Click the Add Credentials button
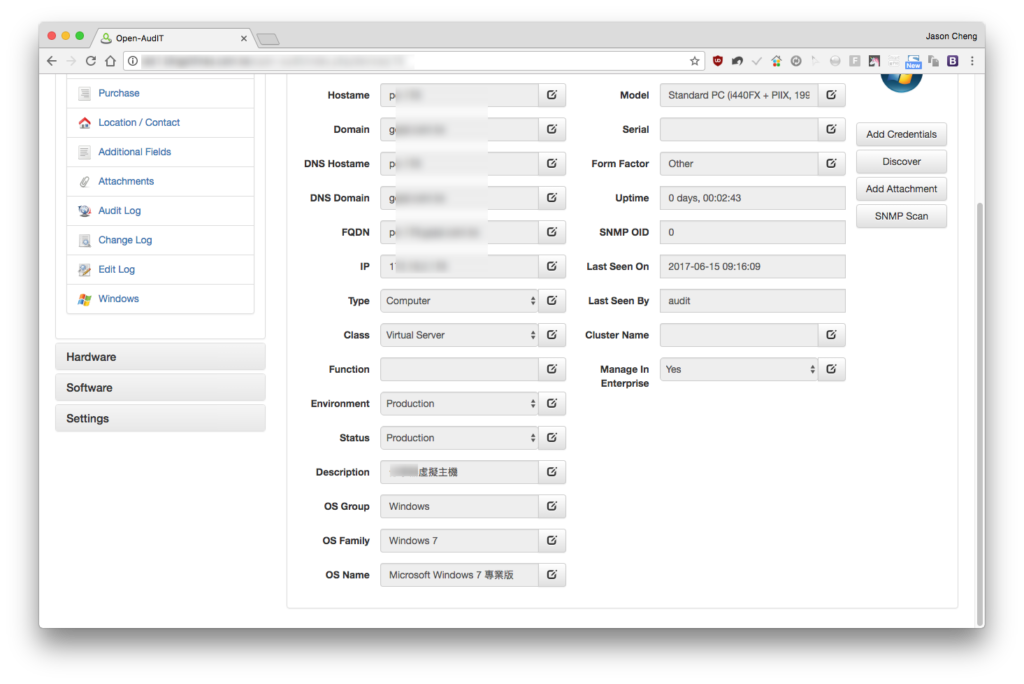The width and height of the screenshot is (1024, 684). tap(901, 135)
